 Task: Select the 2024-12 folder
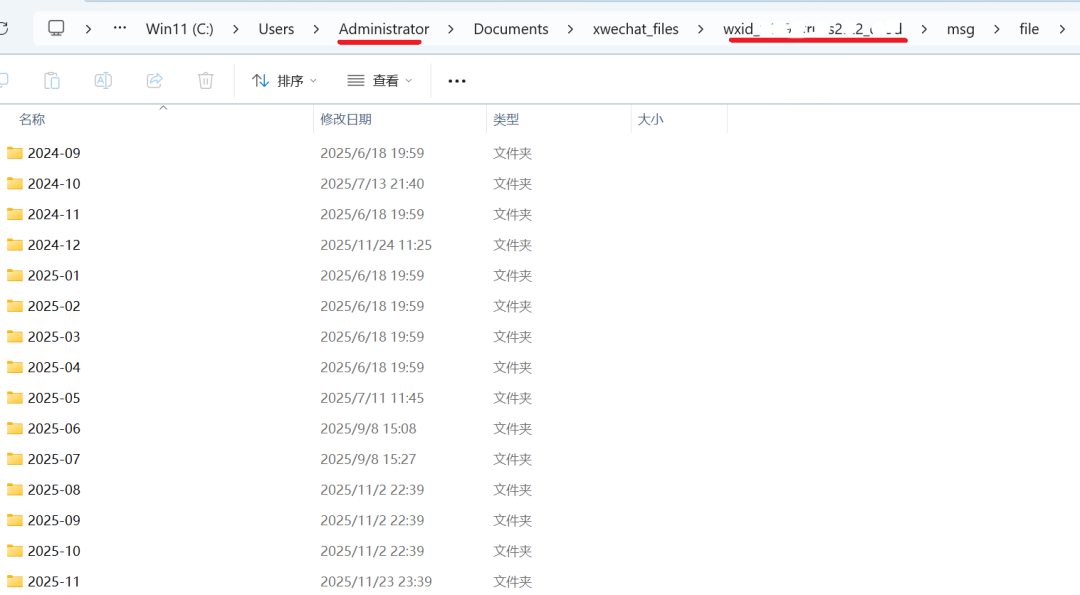(x=54, y=245)
